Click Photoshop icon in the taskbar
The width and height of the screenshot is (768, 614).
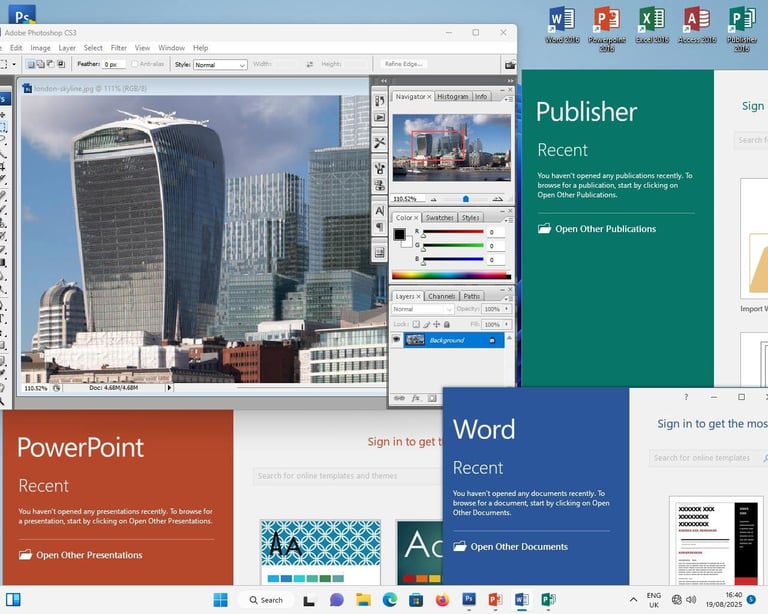pyautogui.click(x=469, y=599)
